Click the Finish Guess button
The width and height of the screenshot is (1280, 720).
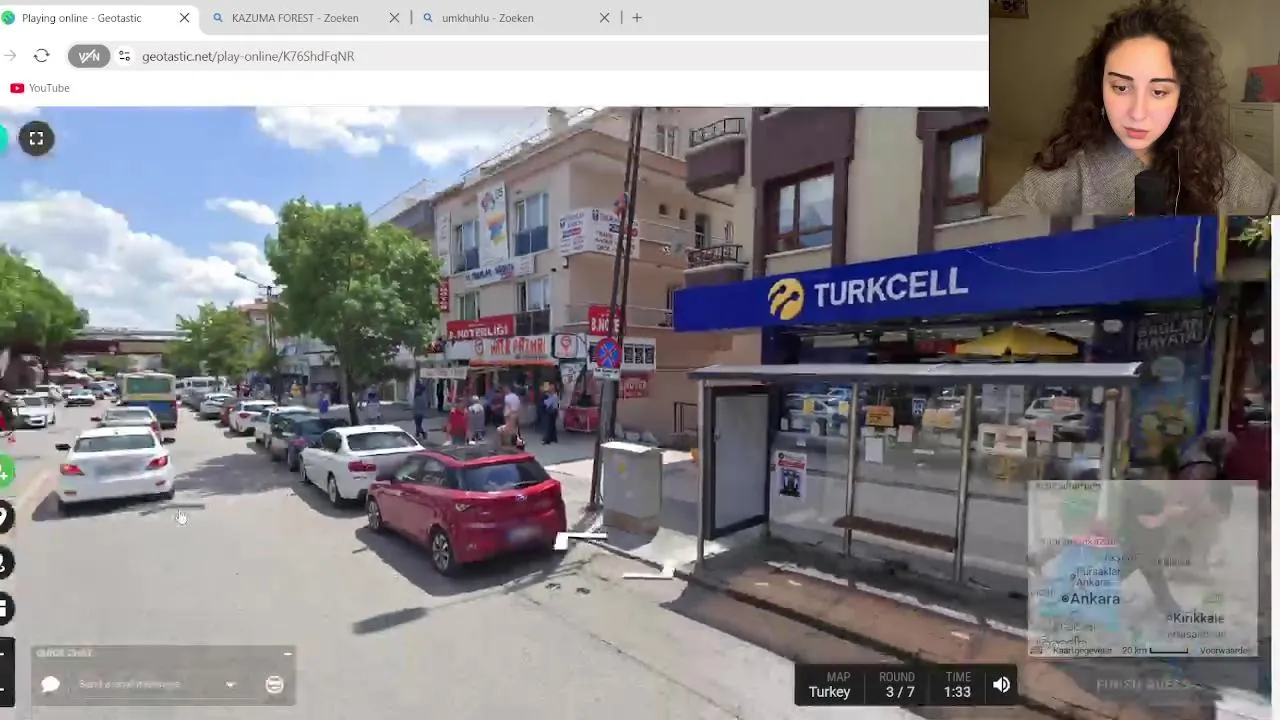tap(1143, 685)
